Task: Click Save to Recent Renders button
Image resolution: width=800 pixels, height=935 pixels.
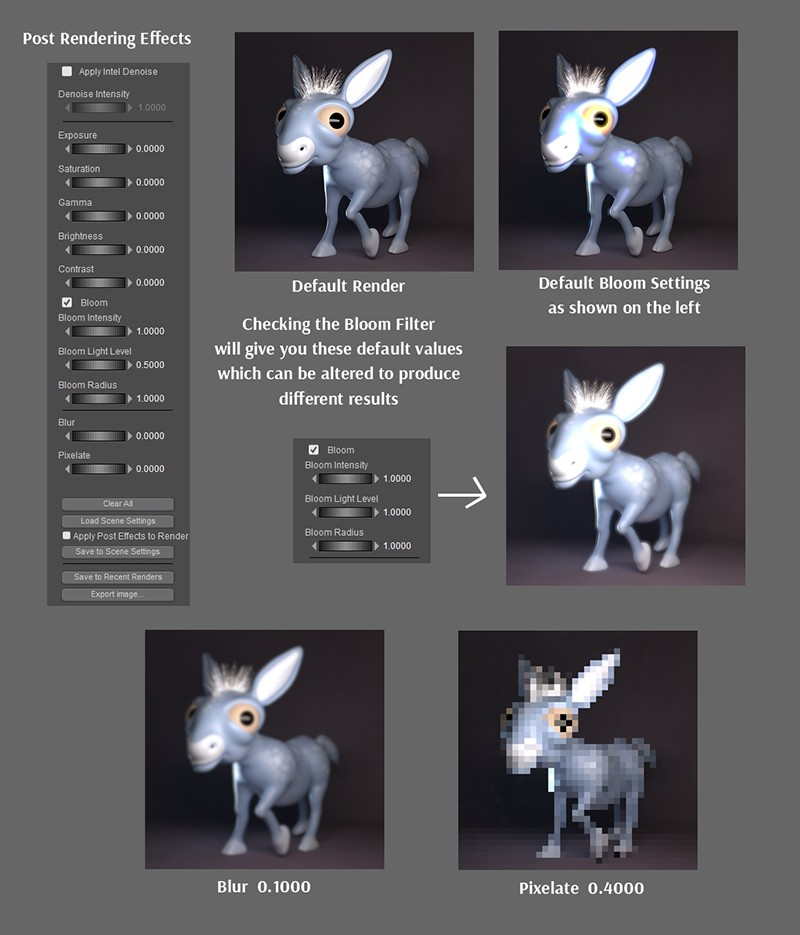Action: pyautogui.click(x=118, y=577)
